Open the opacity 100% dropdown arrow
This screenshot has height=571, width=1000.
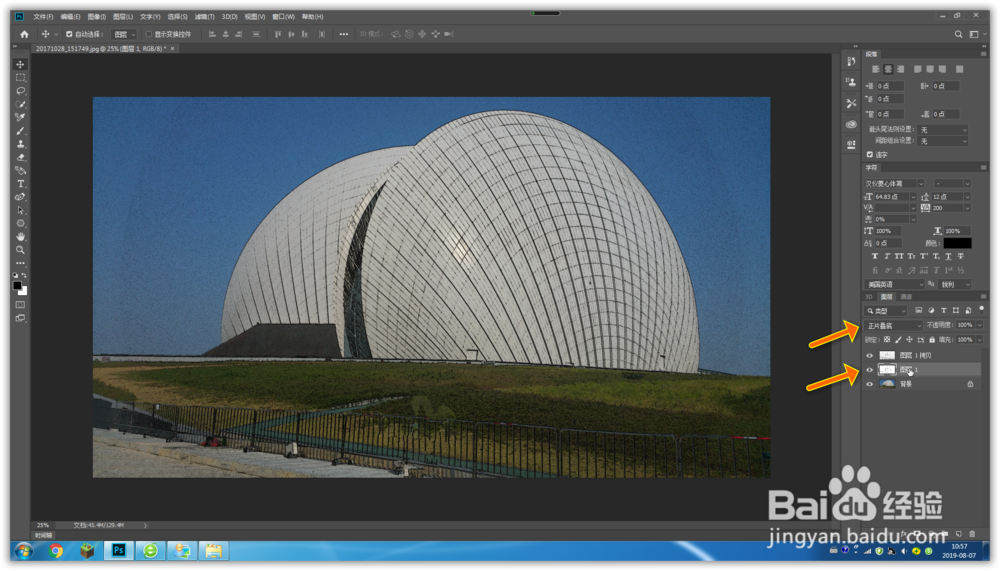[980, 325]
